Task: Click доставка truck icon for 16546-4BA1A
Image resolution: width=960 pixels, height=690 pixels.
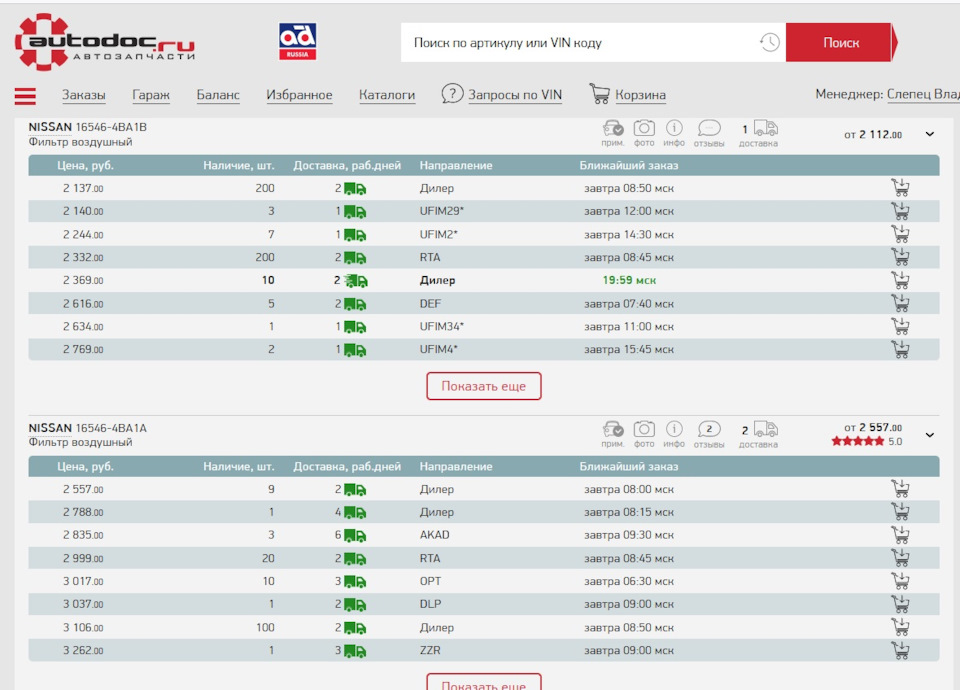Action: 765,429
